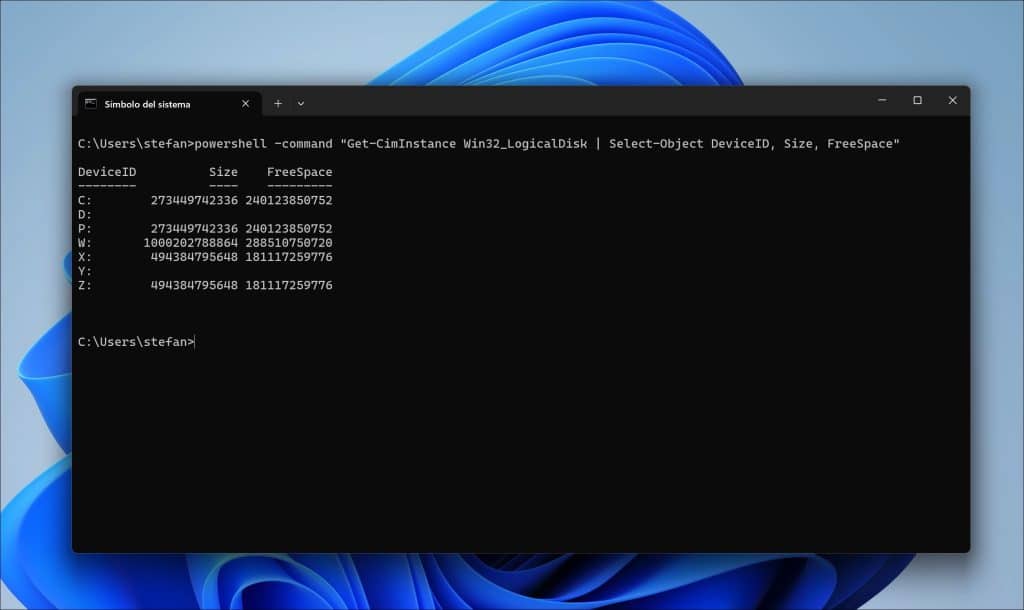Click the W: free space value 288510750720
This screenshot has height=610, width=1024.
[x=289, y=243]
